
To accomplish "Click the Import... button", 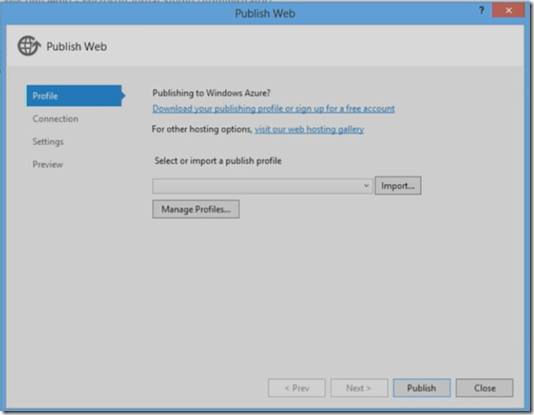I will pos(398,186).
